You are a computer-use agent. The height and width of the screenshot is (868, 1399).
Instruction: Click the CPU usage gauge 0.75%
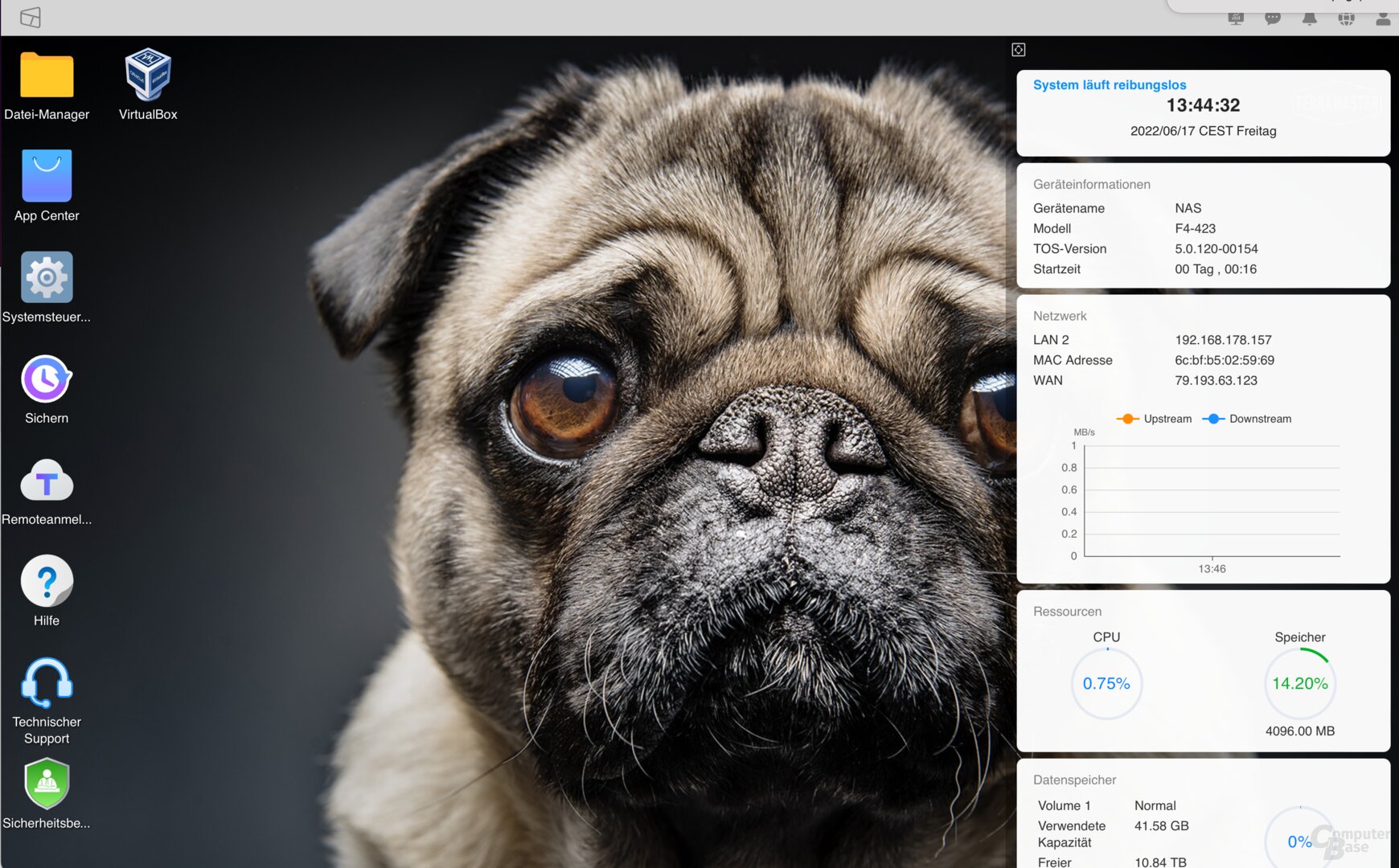1106,683
